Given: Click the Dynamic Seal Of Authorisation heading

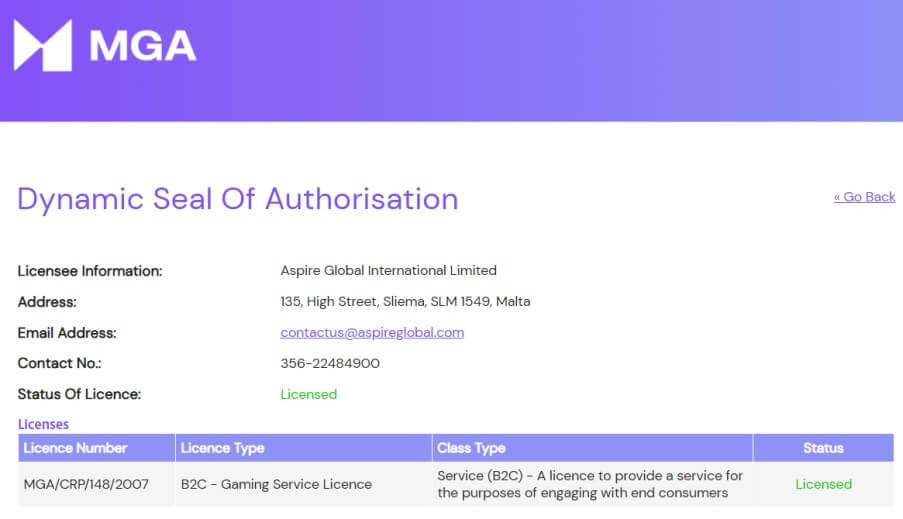Looking at the screenshot, I should point(238,199).
